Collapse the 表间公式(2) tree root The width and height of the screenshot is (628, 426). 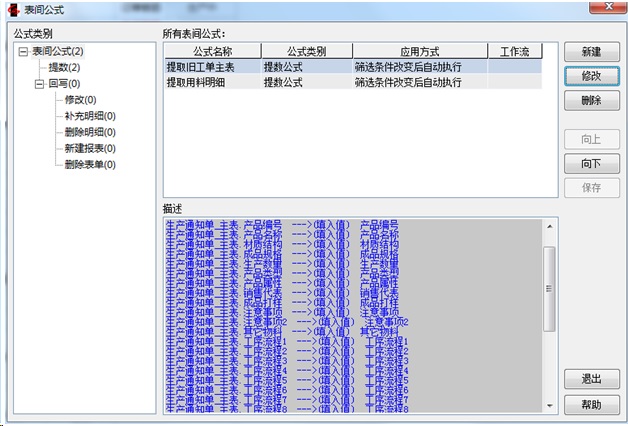23,52
